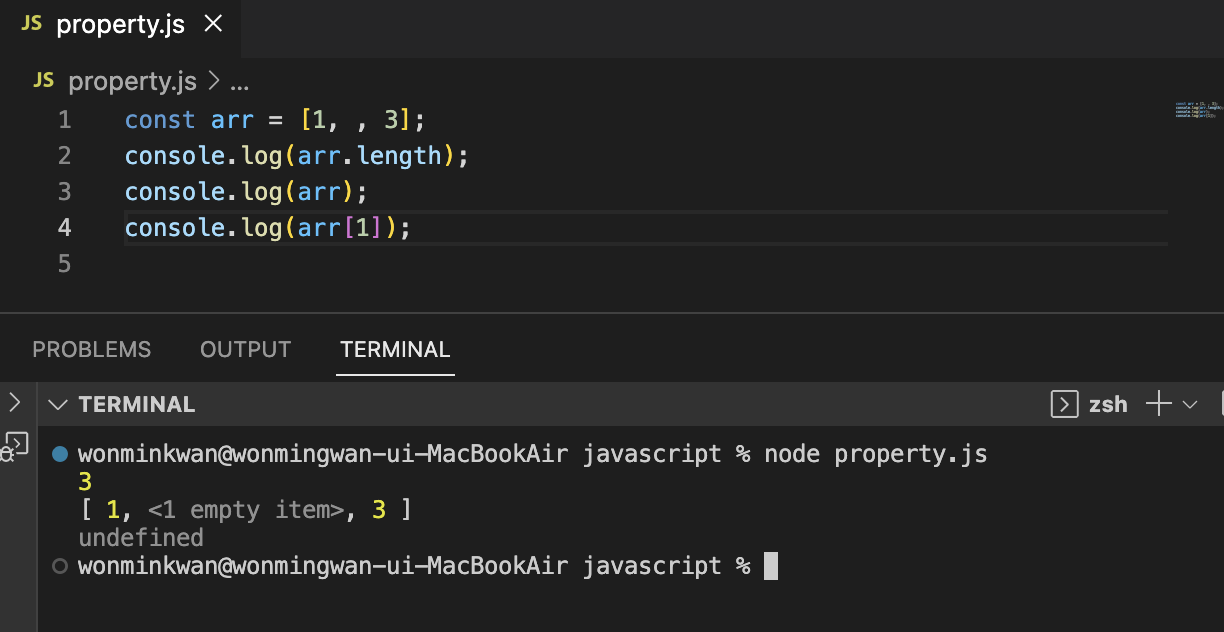This screenshot has height=632, width=1224.
Task: Click the JS file icon in the tab
Action: point(31,25)
